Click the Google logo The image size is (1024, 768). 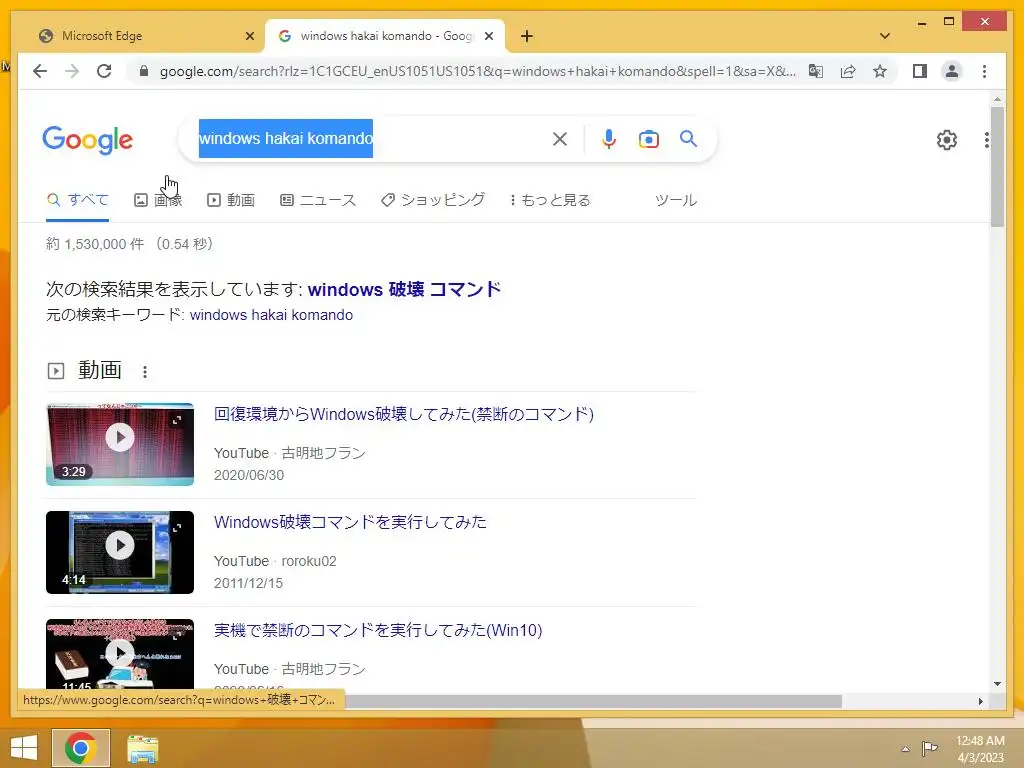pos(88,140)
